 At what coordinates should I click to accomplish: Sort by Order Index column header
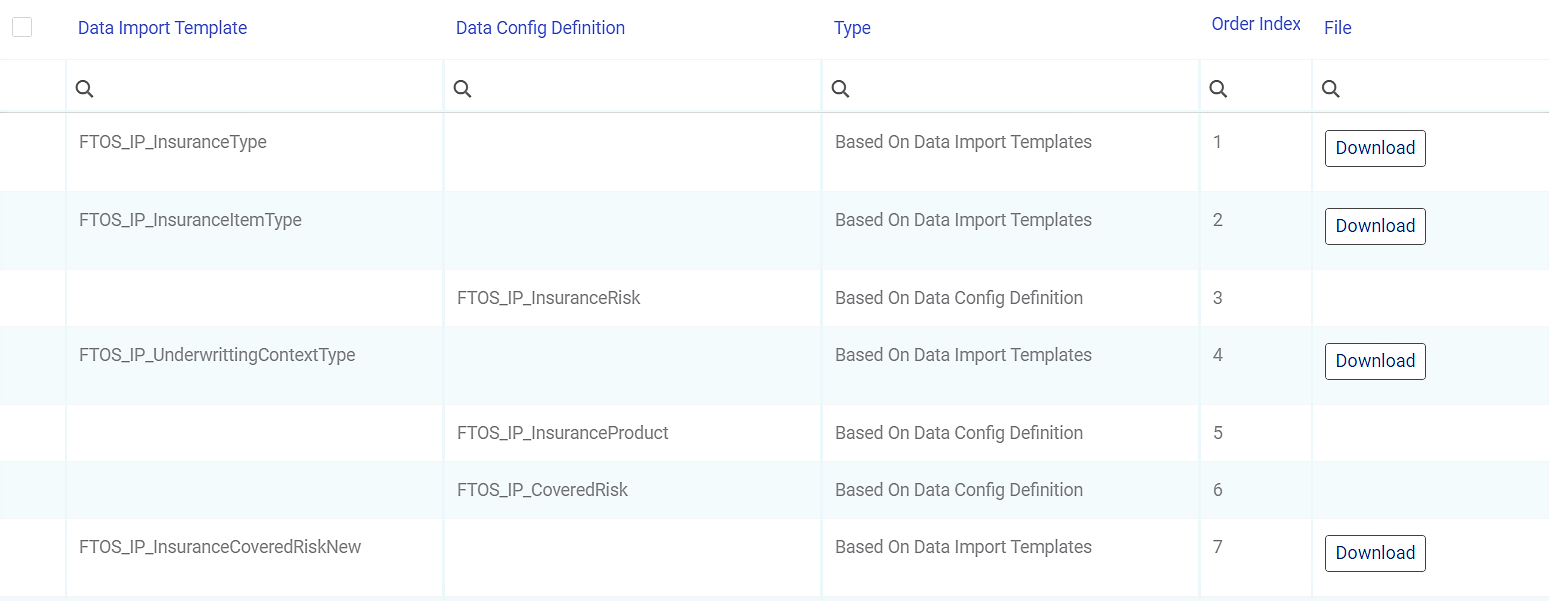(x=1256, y=24)
